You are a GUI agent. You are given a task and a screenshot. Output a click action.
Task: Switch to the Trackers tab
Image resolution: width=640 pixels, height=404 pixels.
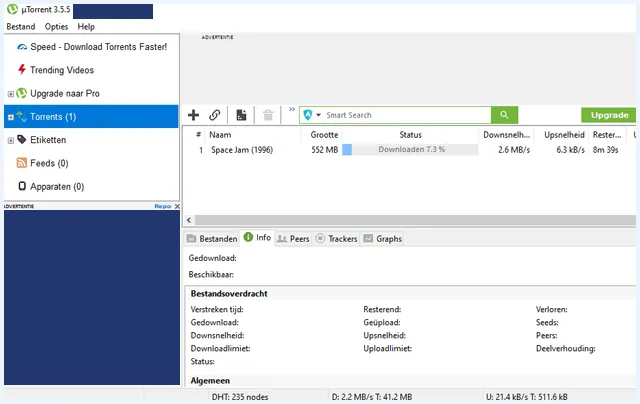[337, 238]
